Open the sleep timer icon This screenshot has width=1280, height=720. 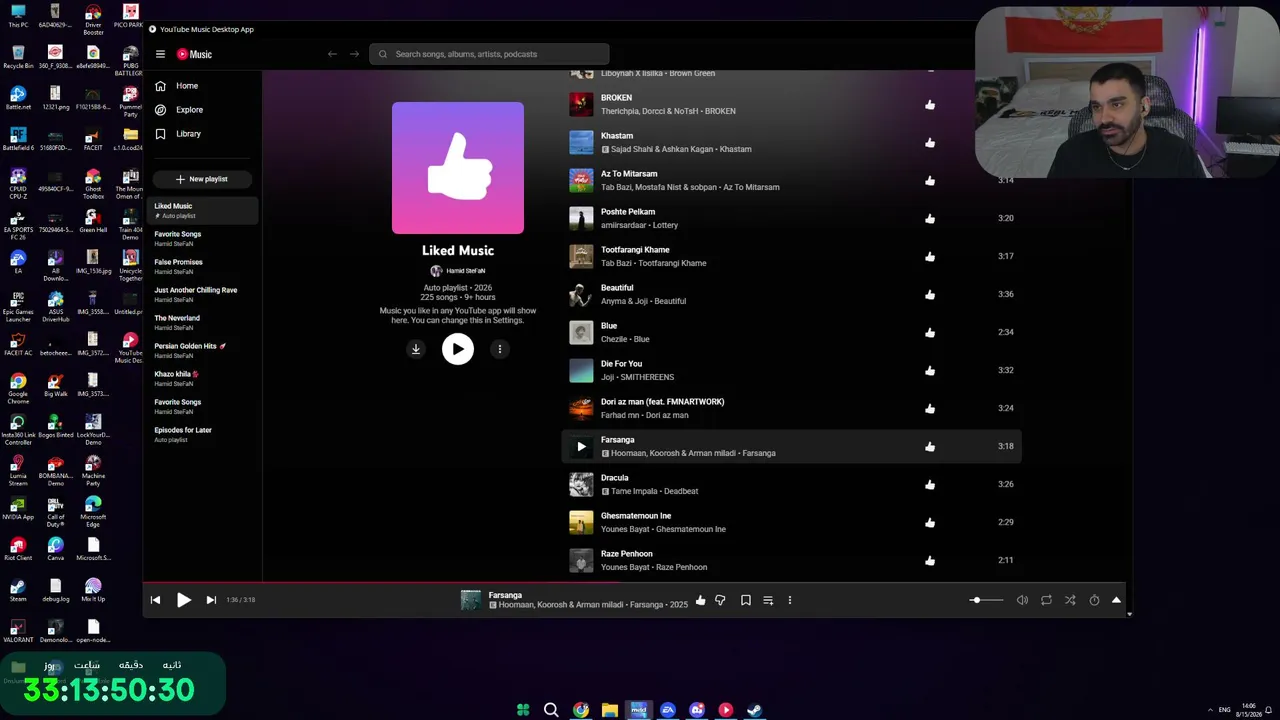tap(1094, 600)
